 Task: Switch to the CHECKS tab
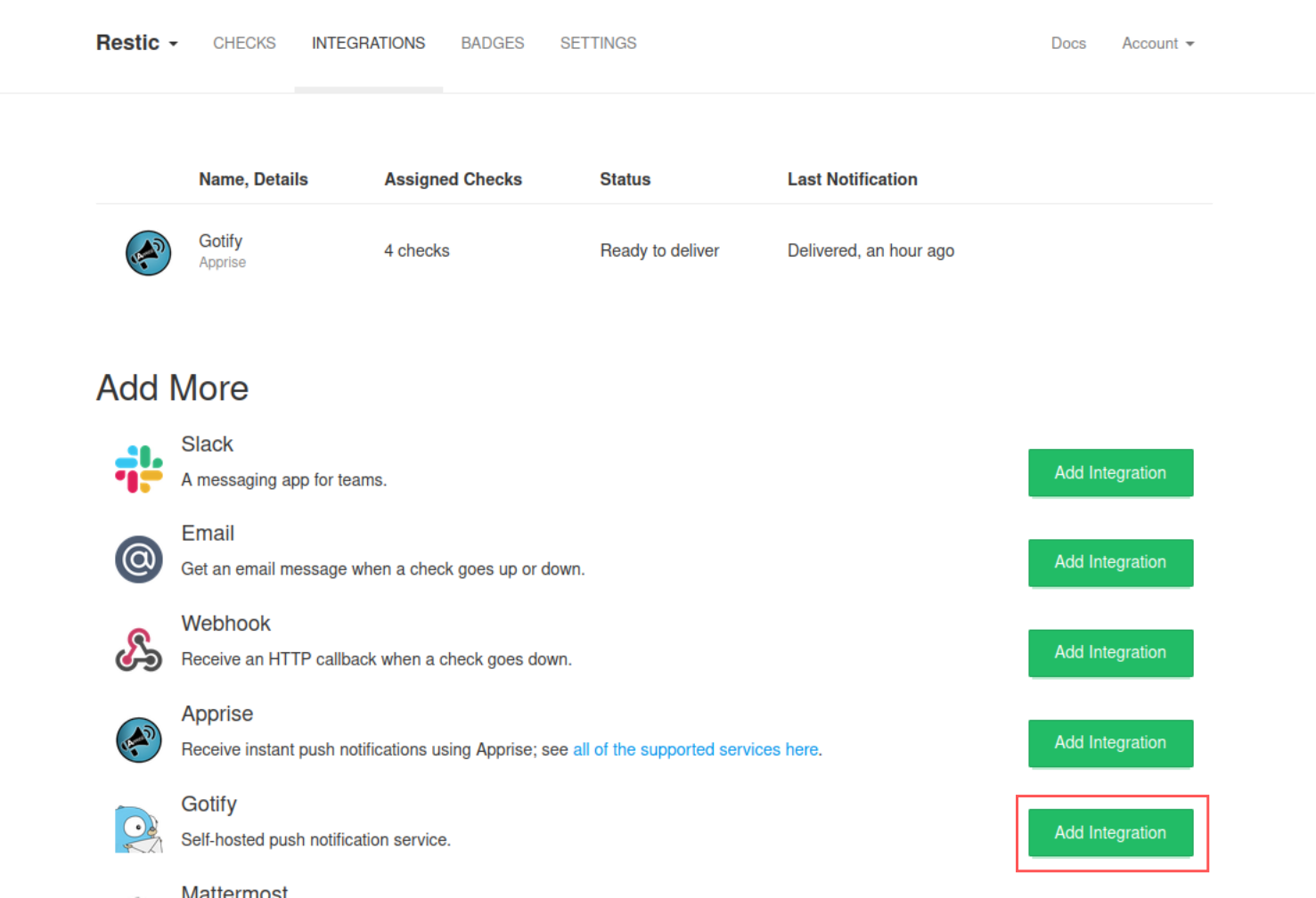pos(244,43)
